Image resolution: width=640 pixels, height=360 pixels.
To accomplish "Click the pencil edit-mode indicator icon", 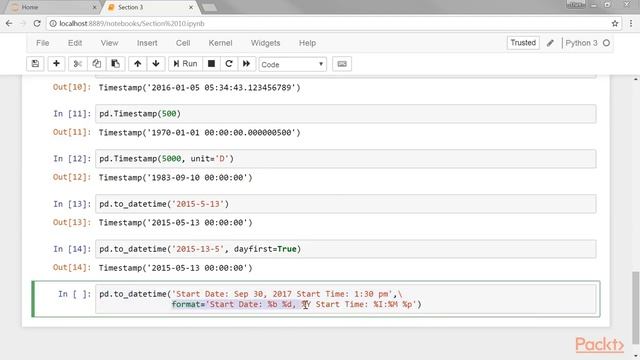I will [x=550, y=43].
